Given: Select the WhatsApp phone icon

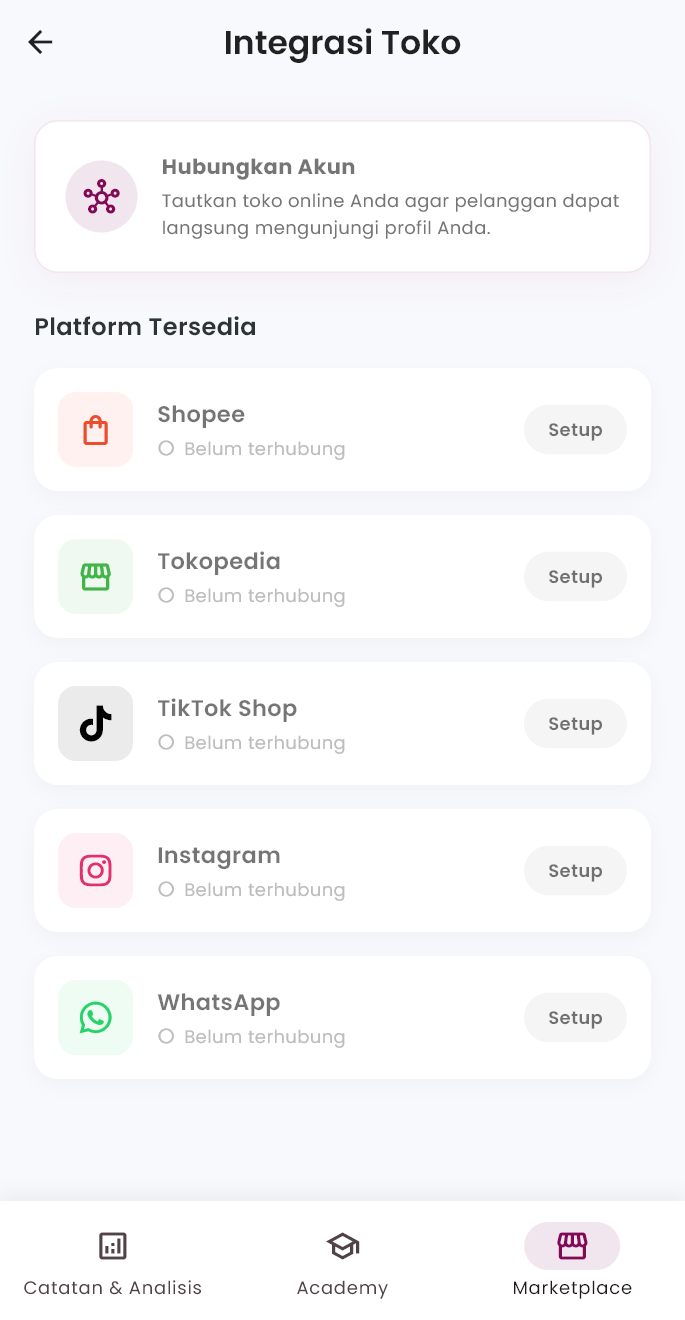Looking at the screenshot, I should tap(95, 1017).
